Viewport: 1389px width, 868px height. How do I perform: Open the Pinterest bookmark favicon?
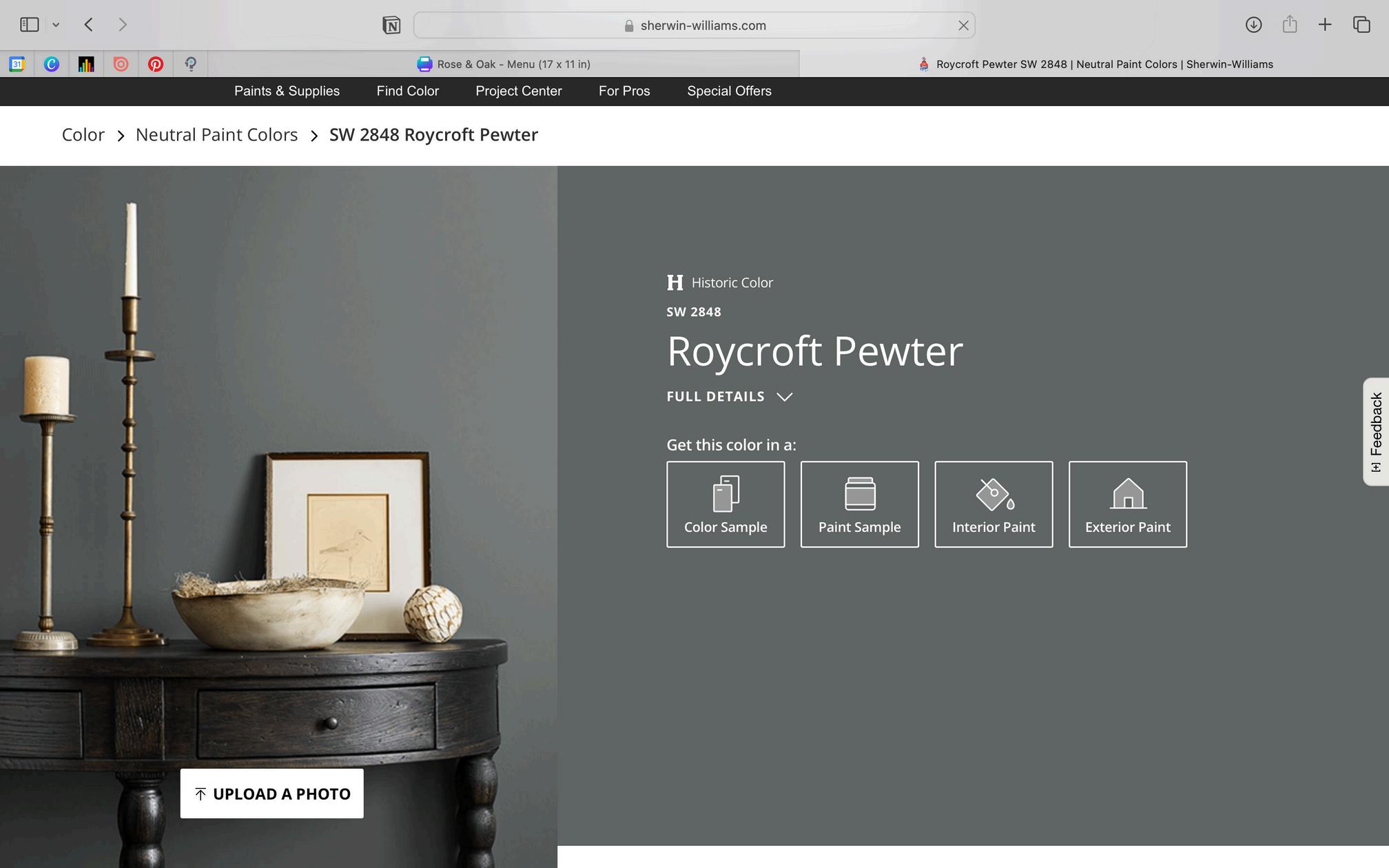tap(156, 64)
